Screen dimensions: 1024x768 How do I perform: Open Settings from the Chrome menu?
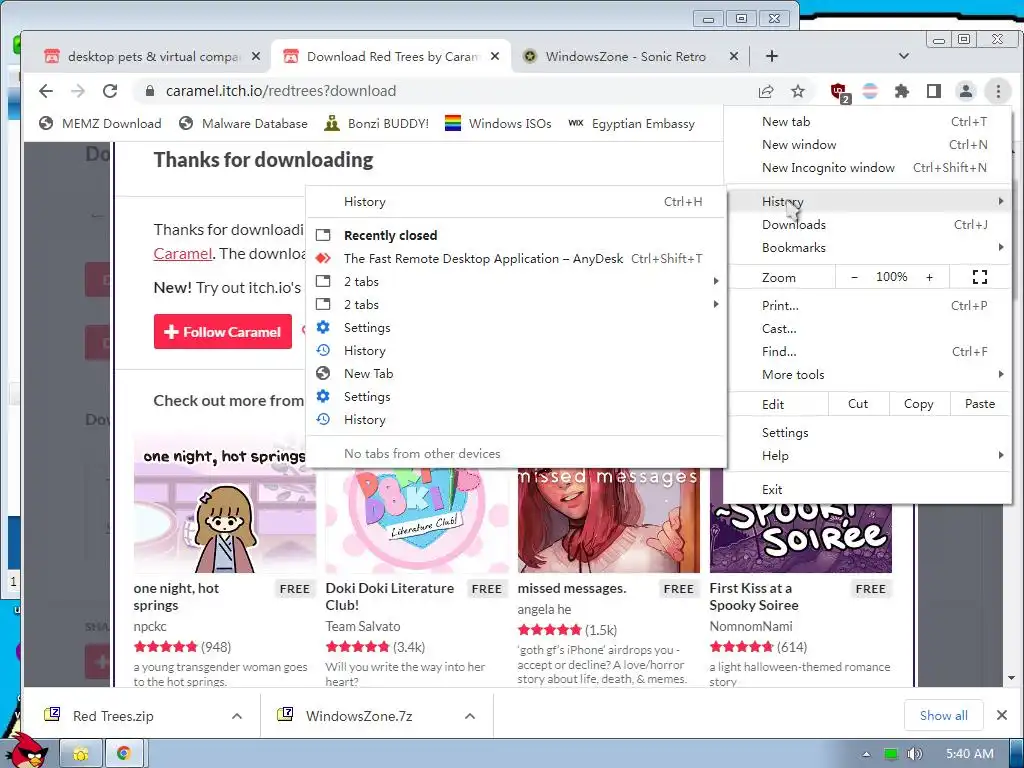click(x=868, y=432)
